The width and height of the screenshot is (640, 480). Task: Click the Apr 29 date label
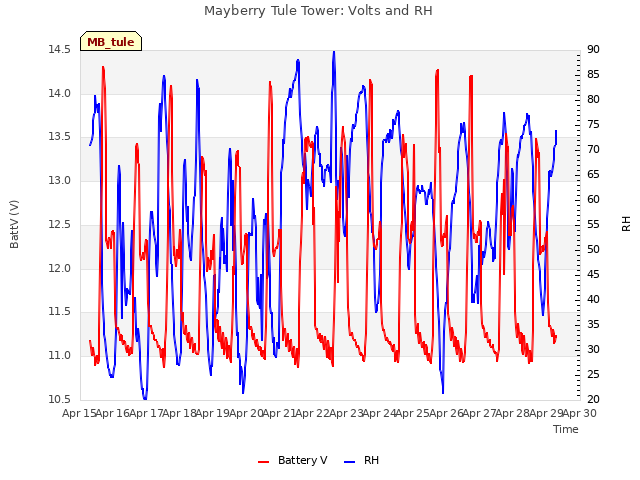546,413
